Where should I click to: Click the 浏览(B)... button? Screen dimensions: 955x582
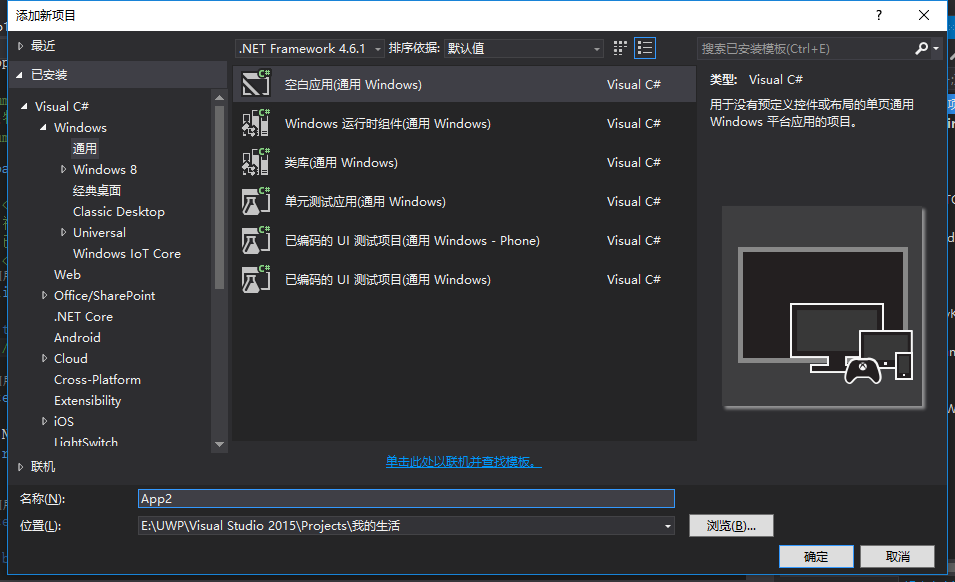pos(731,525)
